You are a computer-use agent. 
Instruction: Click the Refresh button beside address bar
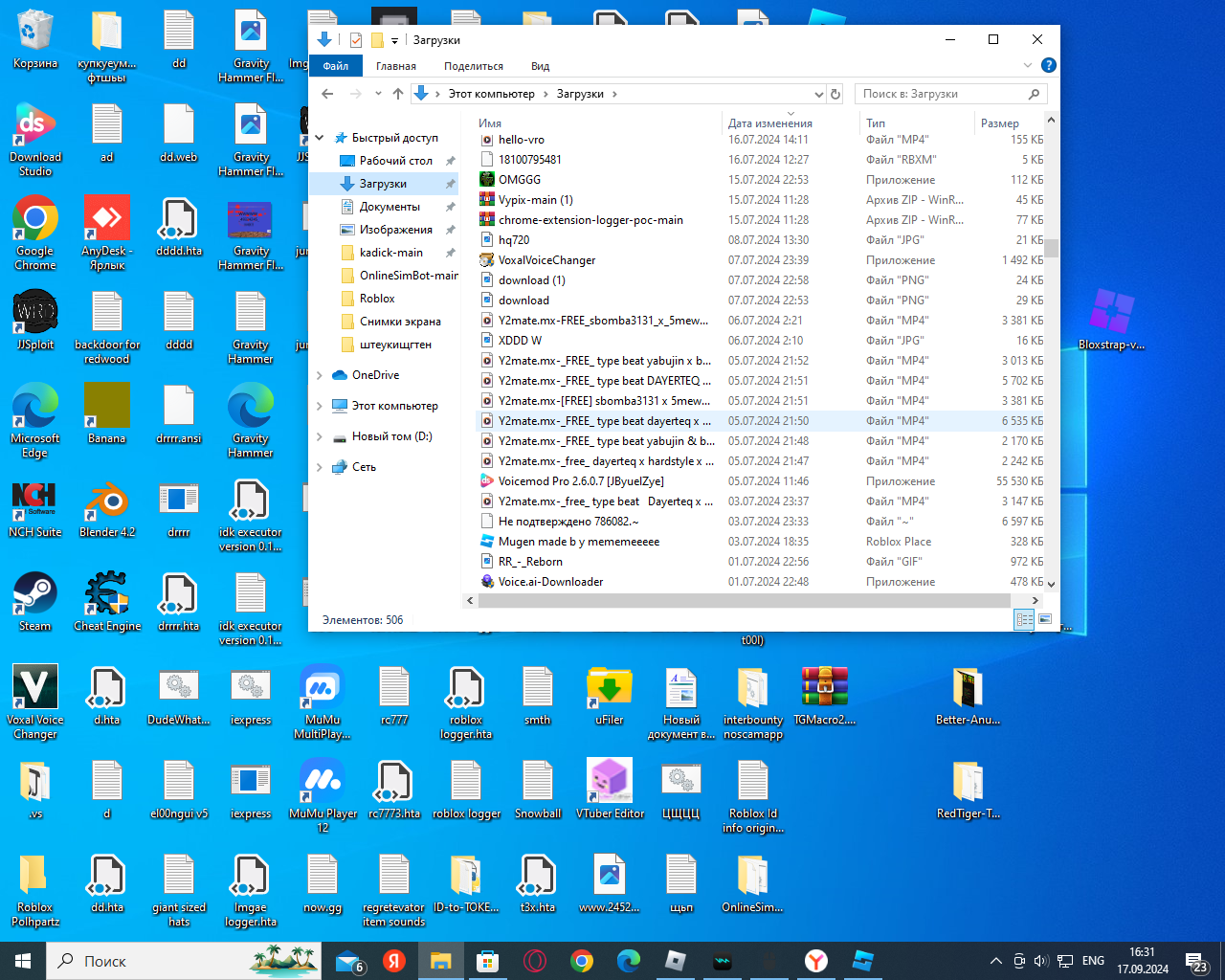835,94
